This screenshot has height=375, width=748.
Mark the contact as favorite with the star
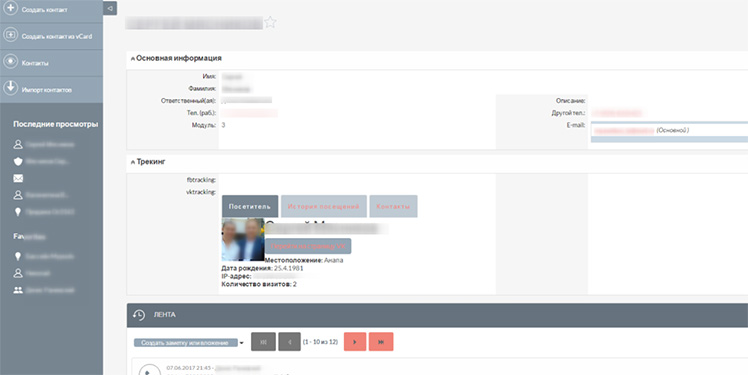(x=270, y=22)
